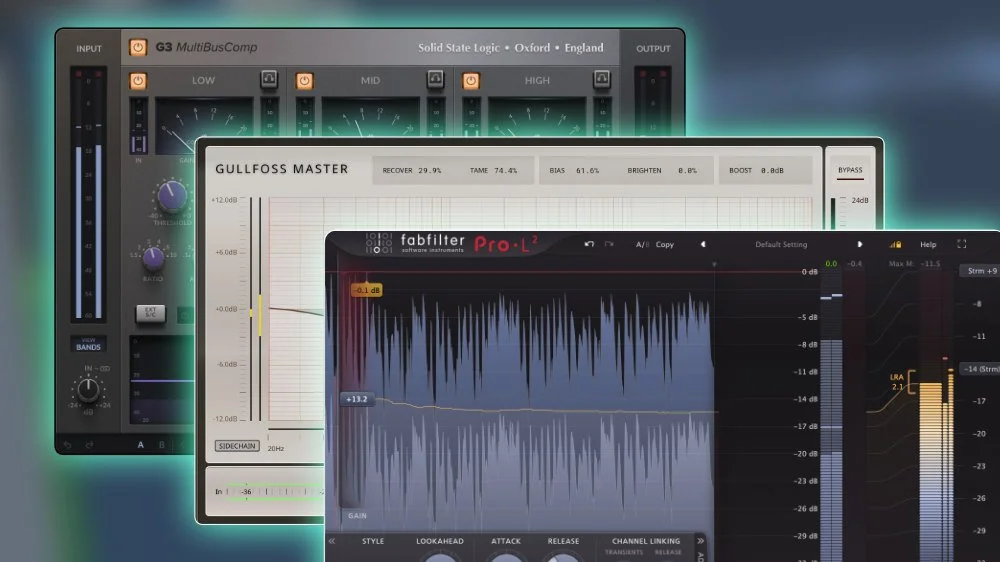Toggle the Gullfoss BYPASS button

(850, 170)
